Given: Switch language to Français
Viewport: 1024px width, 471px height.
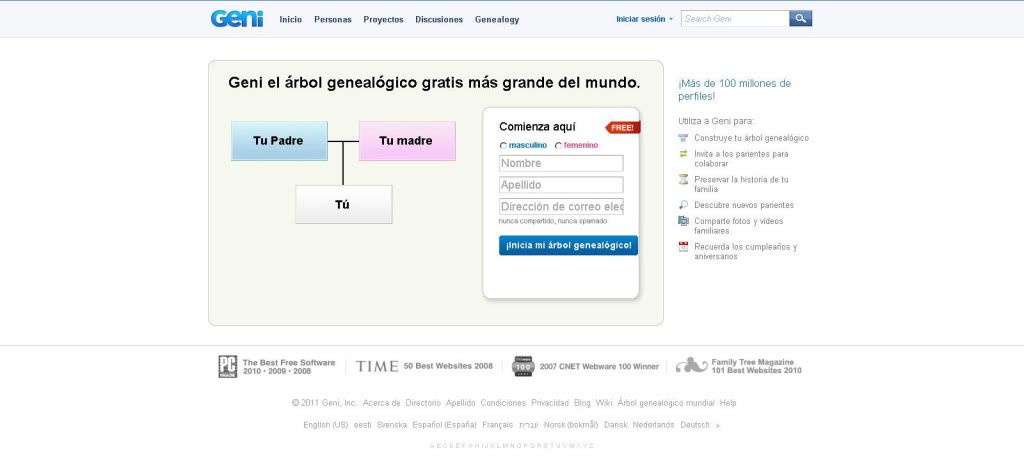Looking at the screenshot, I should tap(498, 425).
